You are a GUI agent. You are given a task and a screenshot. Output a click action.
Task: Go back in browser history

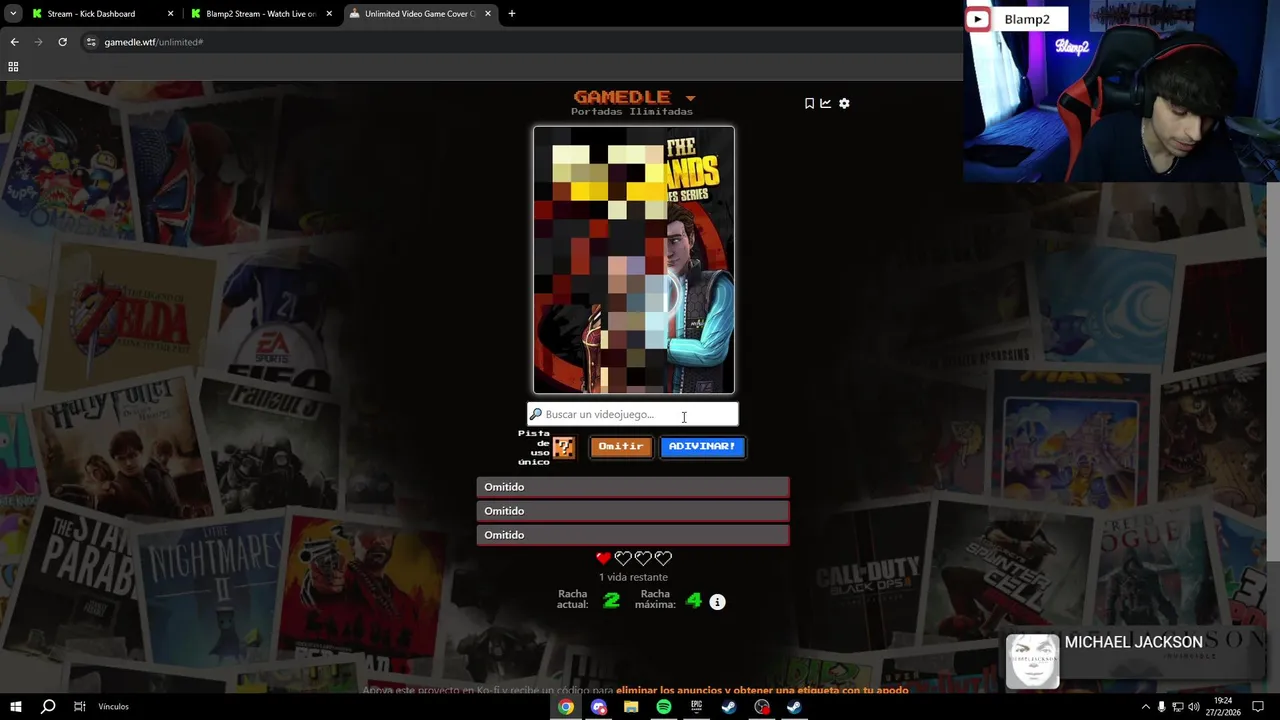14,42
